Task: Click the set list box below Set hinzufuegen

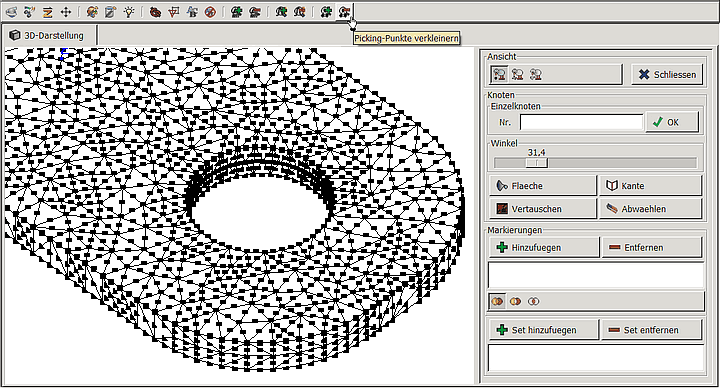Action: tap(596, 358)
